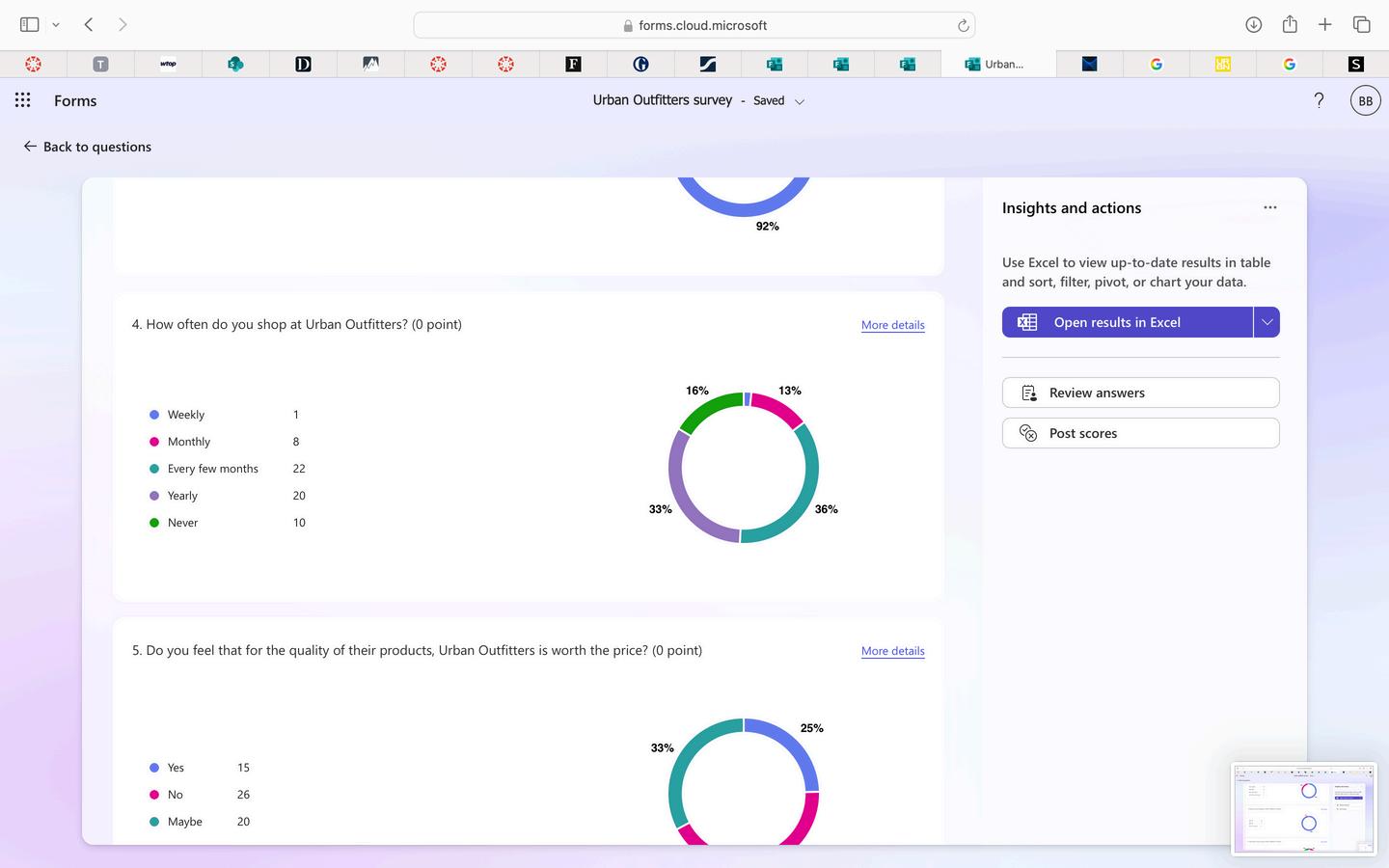Image resolution: width=1389 pixels, height=868 pixels.
Task: Click the "Yes" legend label
Action: 176,768
